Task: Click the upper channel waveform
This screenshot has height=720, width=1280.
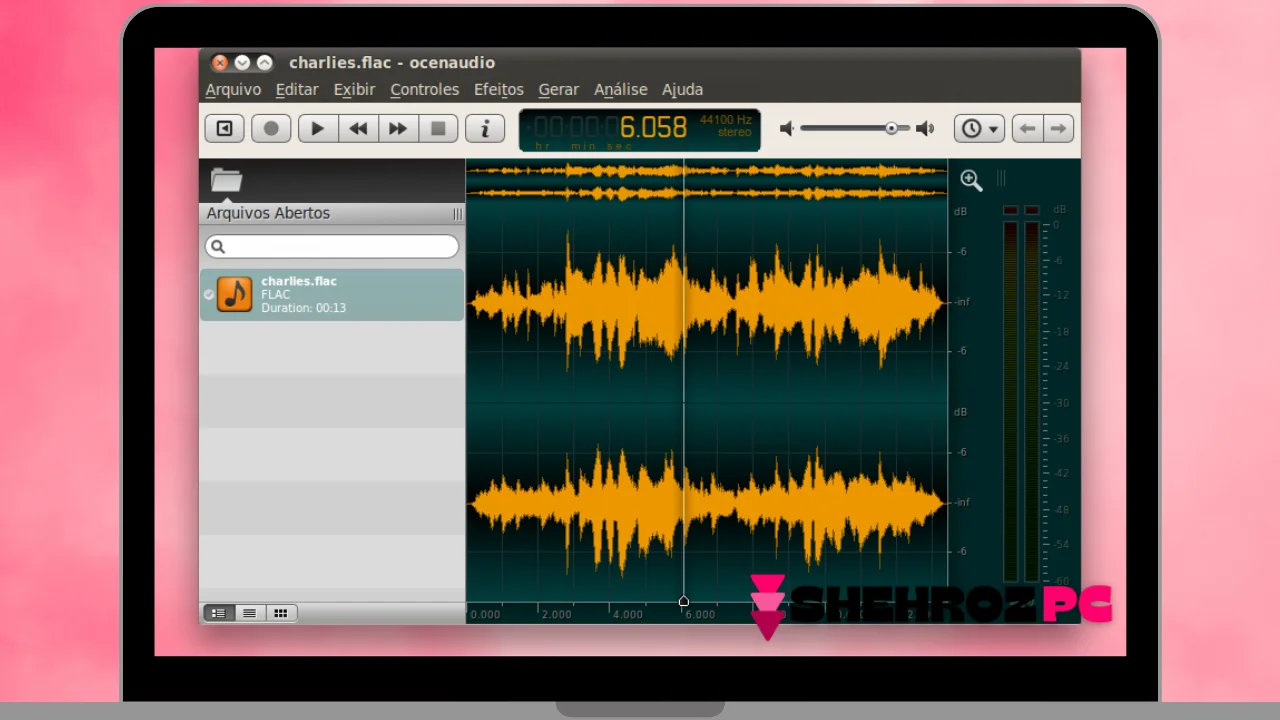Action: (706, 301)
